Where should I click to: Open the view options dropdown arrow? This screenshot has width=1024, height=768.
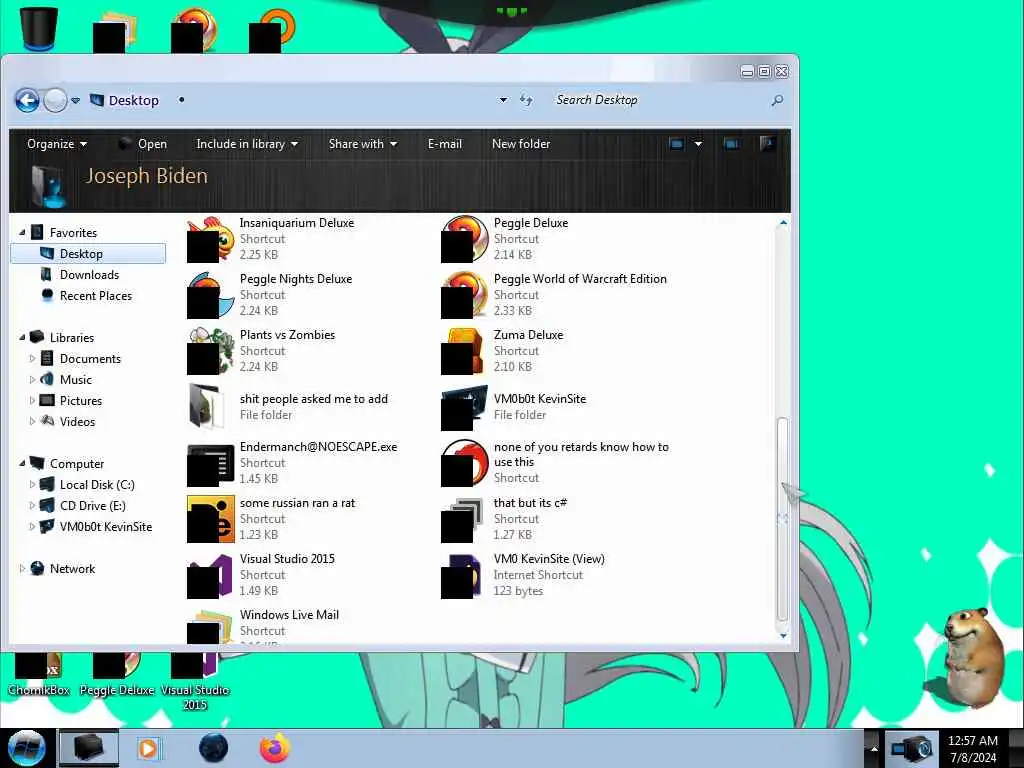698,144
